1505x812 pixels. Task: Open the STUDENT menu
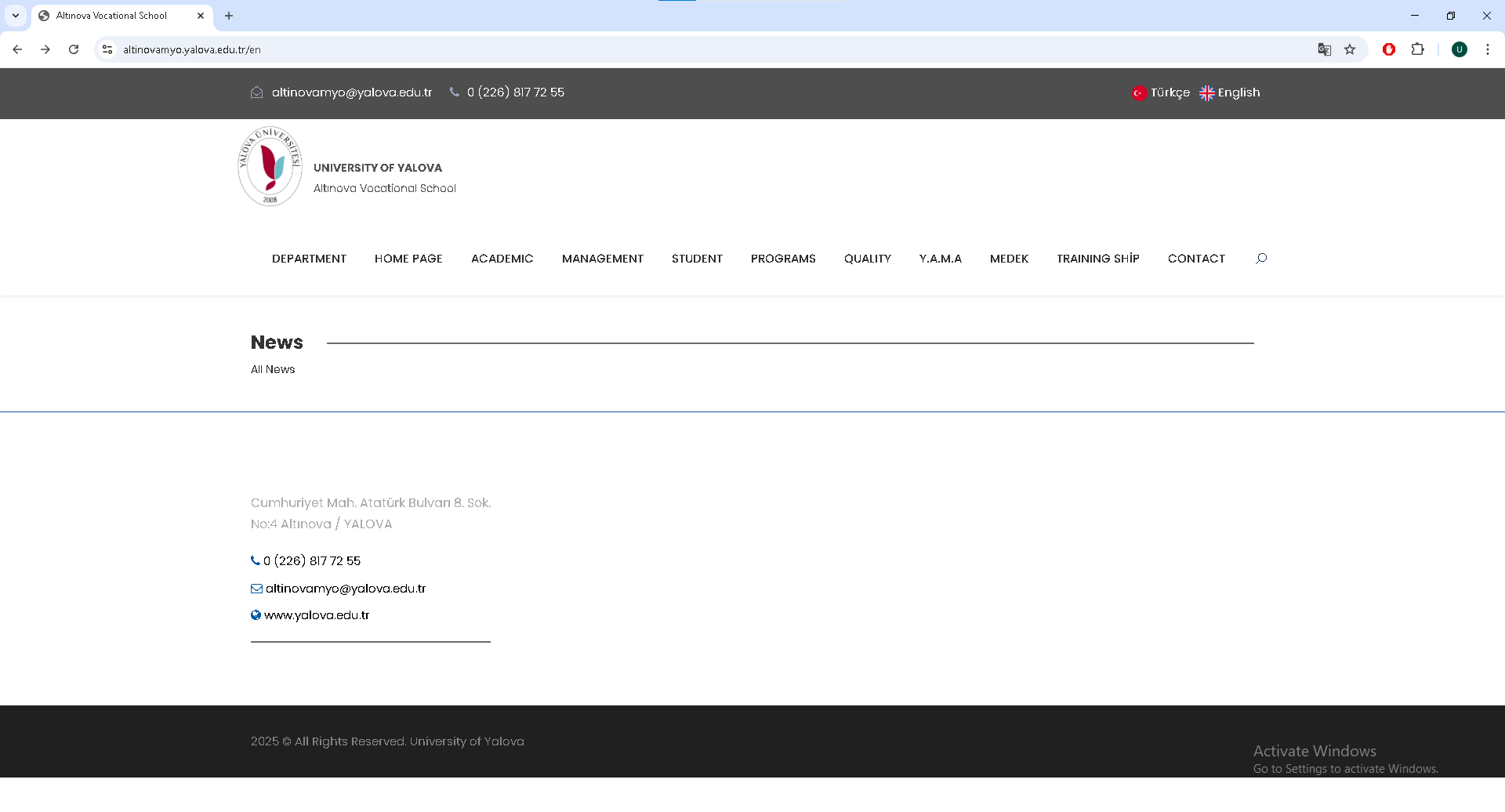click(x=697, y=259)
